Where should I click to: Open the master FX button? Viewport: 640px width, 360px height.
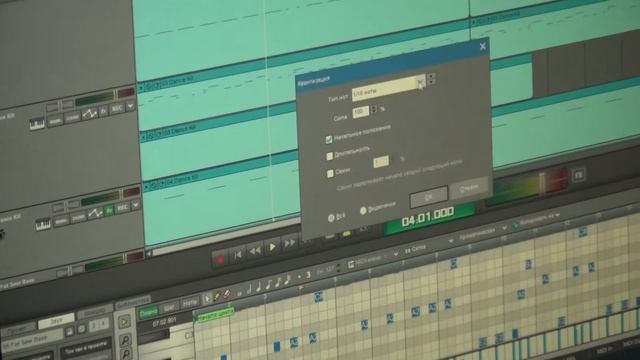[x=578, y=175]
